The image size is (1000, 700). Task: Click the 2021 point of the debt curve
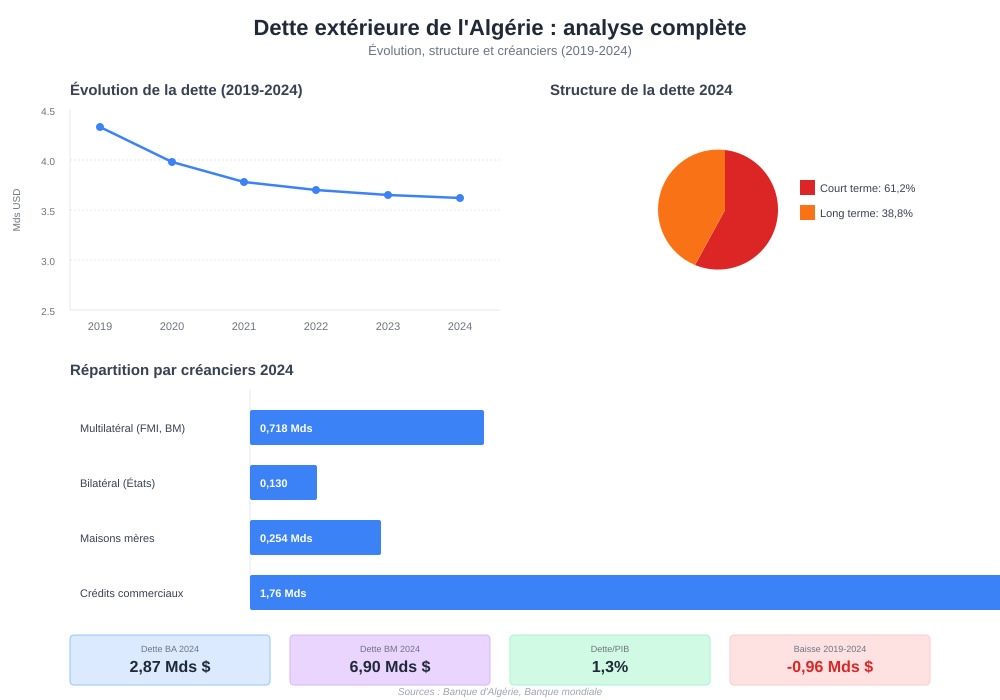tap(244, 182)
